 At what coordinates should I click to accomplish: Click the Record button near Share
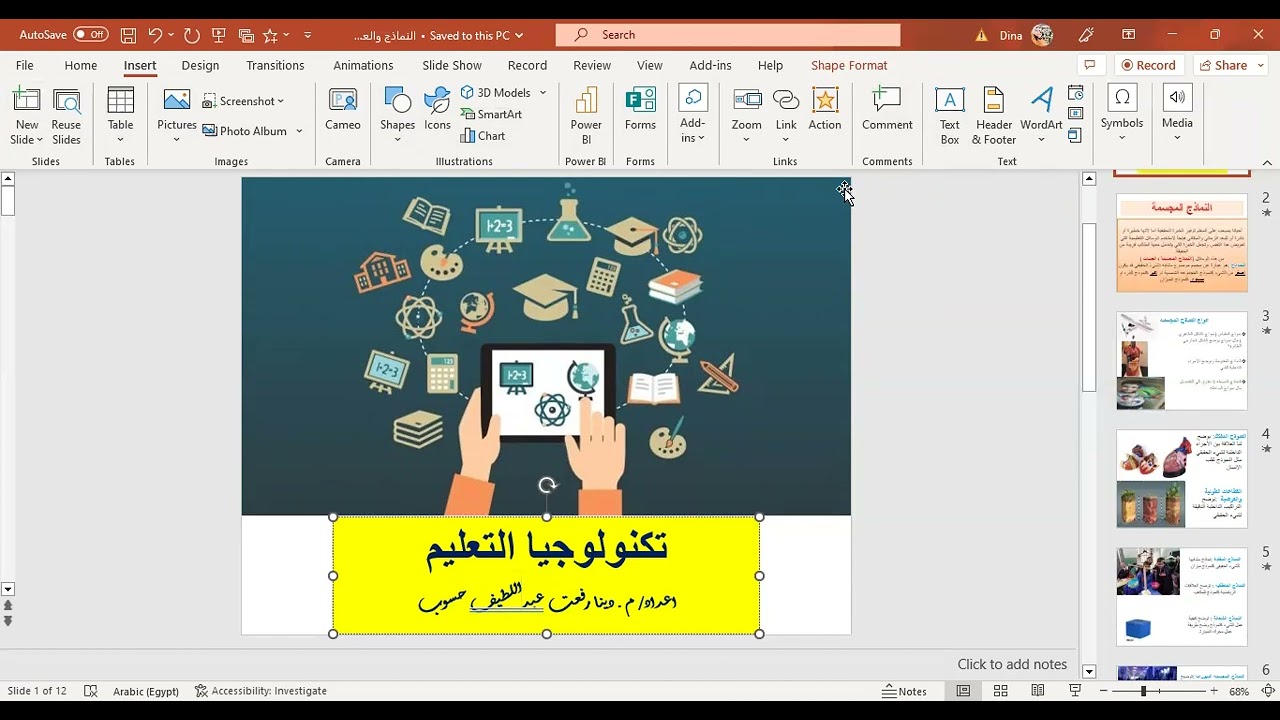(1149, 65)
